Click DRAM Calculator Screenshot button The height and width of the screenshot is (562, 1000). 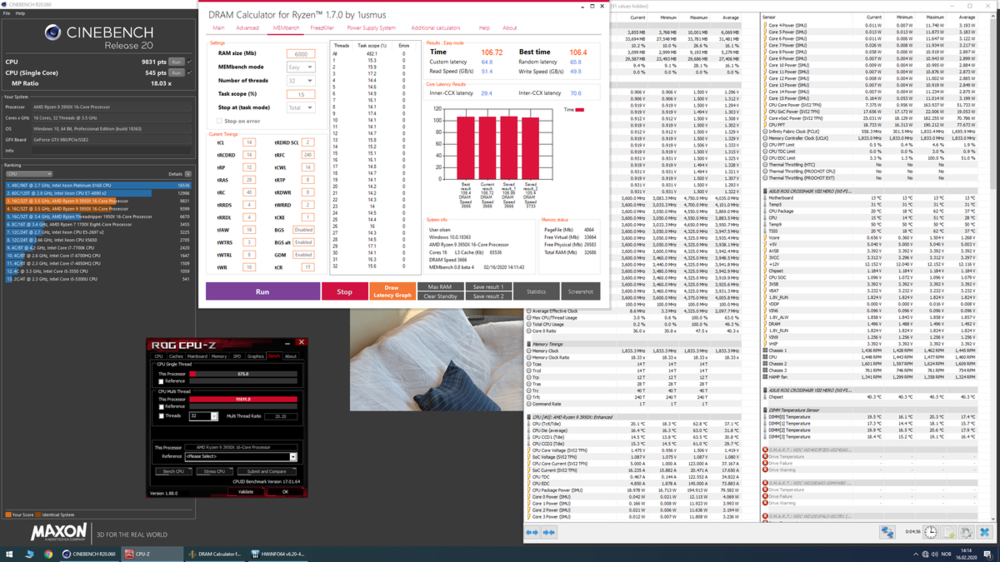pos(580,292)
